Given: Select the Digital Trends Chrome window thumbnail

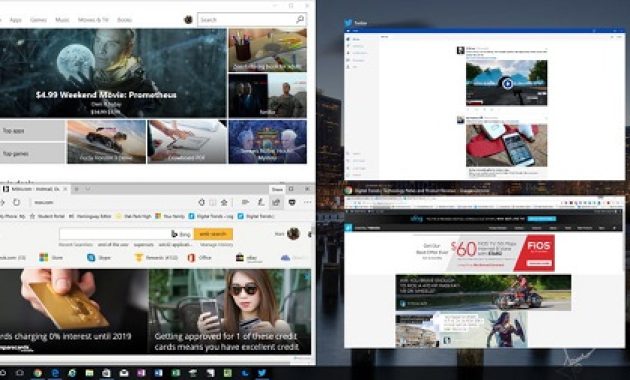Looking at the screenshot, I should pyautogui.click(x=484, y=272).
